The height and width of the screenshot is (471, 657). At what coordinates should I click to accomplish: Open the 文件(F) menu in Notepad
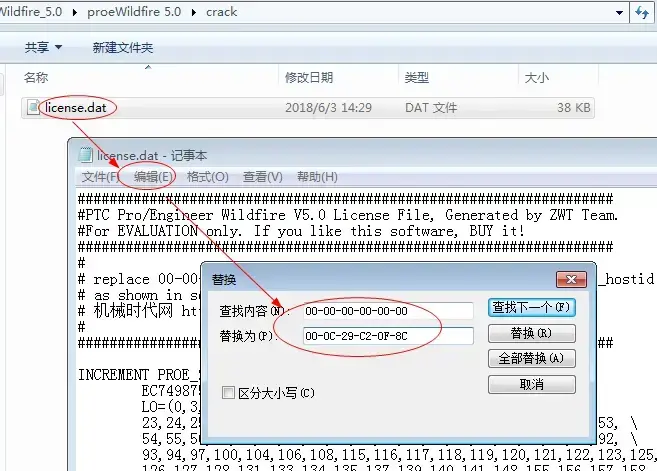[100, 177]
